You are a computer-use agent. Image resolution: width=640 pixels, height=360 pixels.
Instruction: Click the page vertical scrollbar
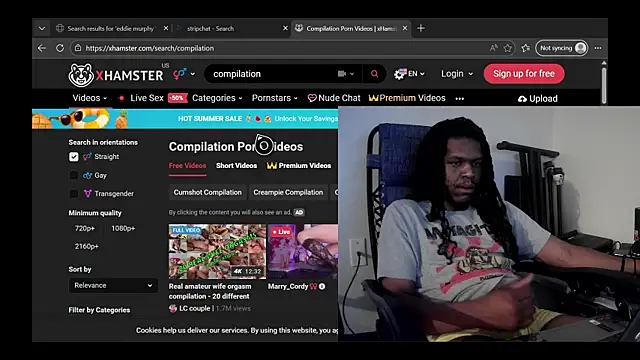point(604,85)
